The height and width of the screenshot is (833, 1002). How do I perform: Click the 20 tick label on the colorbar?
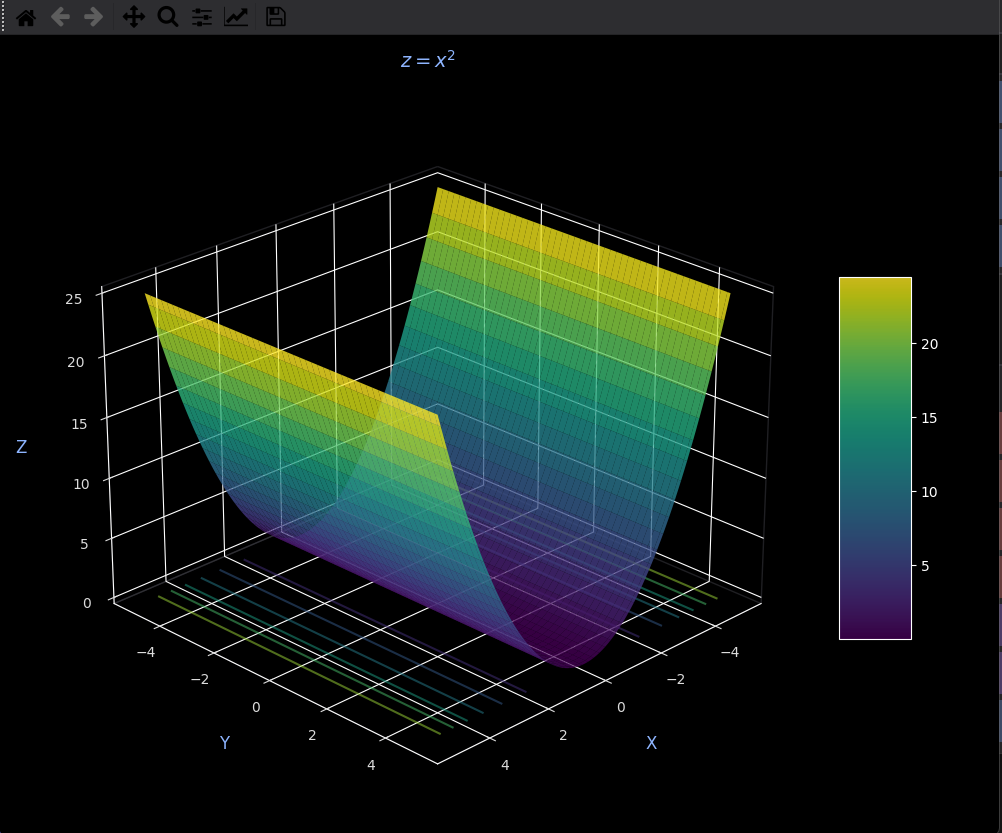click(930, 345)
